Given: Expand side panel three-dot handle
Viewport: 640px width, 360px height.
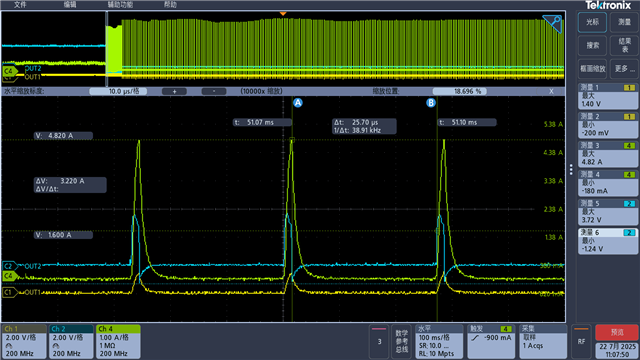Looking at the screenshot, I should (571, 169).
